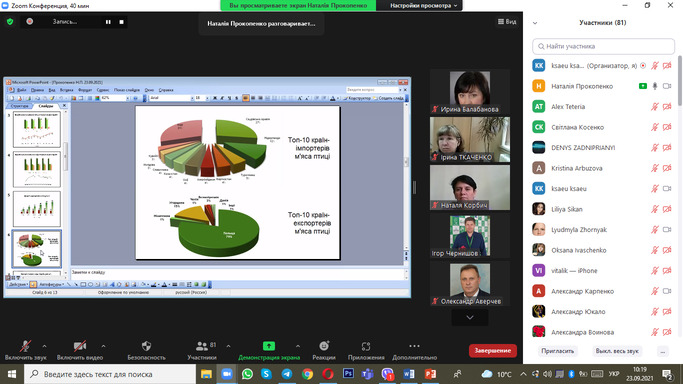This screenshot has width=683, height=384.
Task: Stop the recording
Action: point(122,22)
